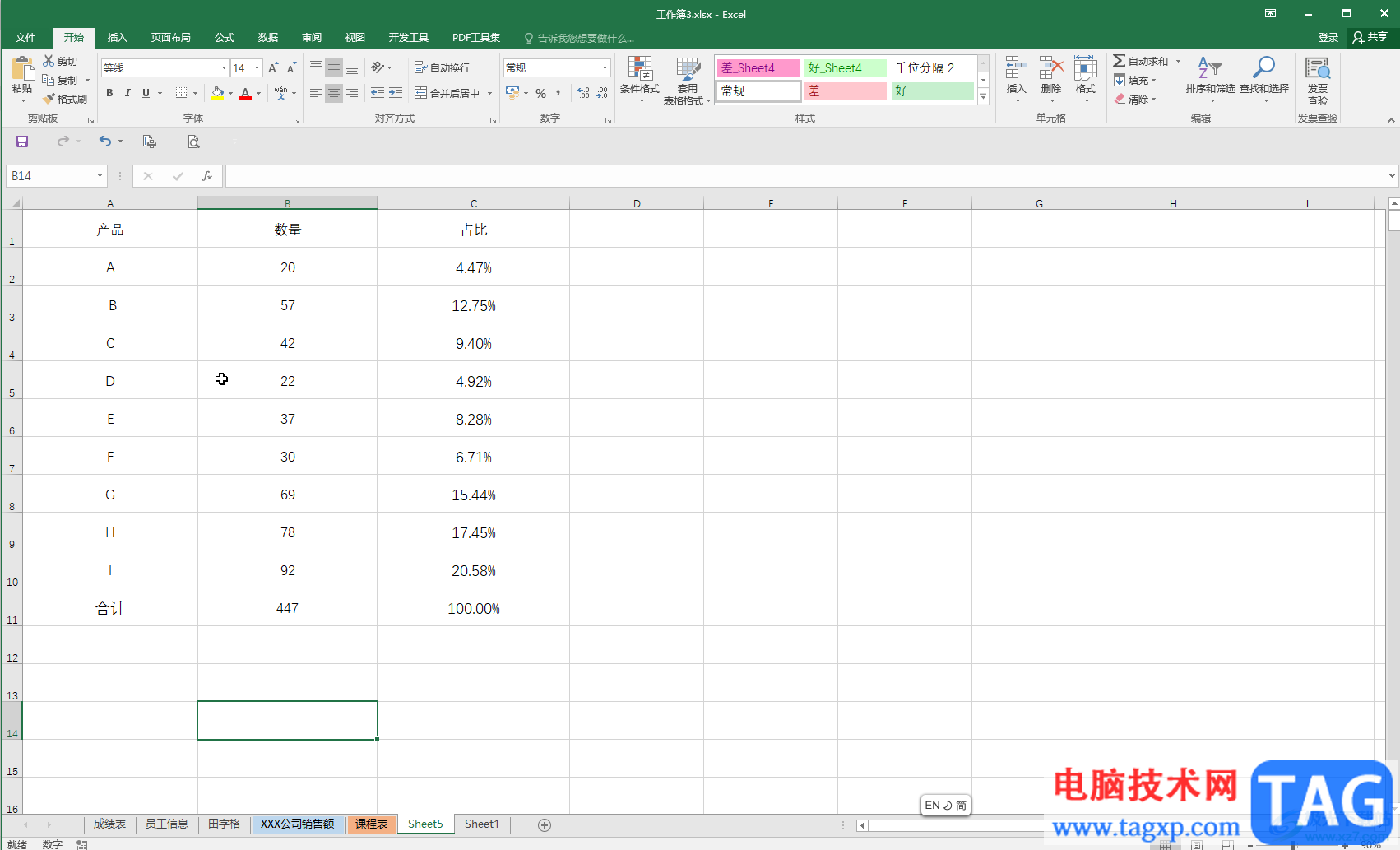Toggle Underline formatting
The image size is (1400, 850).
pyautogui.click(x=146, y=93)
